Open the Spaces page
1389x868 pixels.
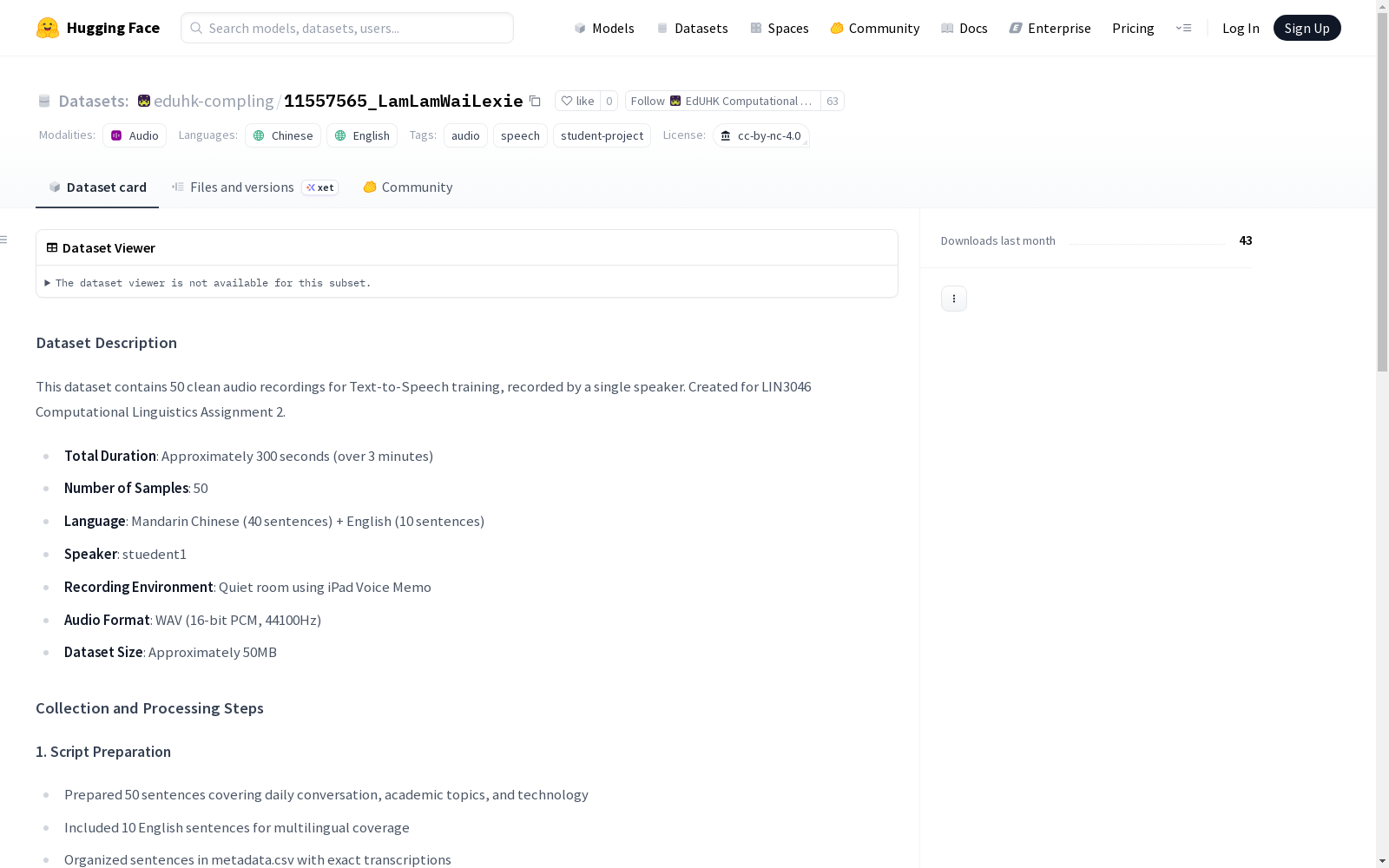(x=780, y=28)
